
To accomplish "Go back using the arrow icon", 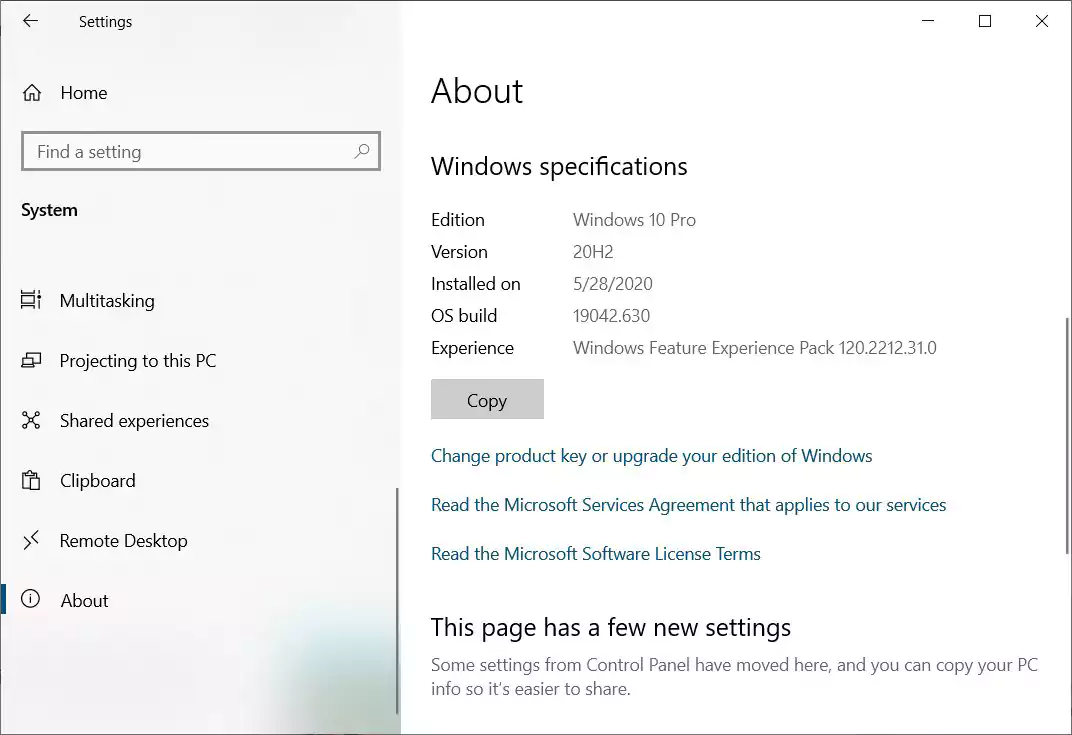I will pyautogui.click(x=30, y=21).
